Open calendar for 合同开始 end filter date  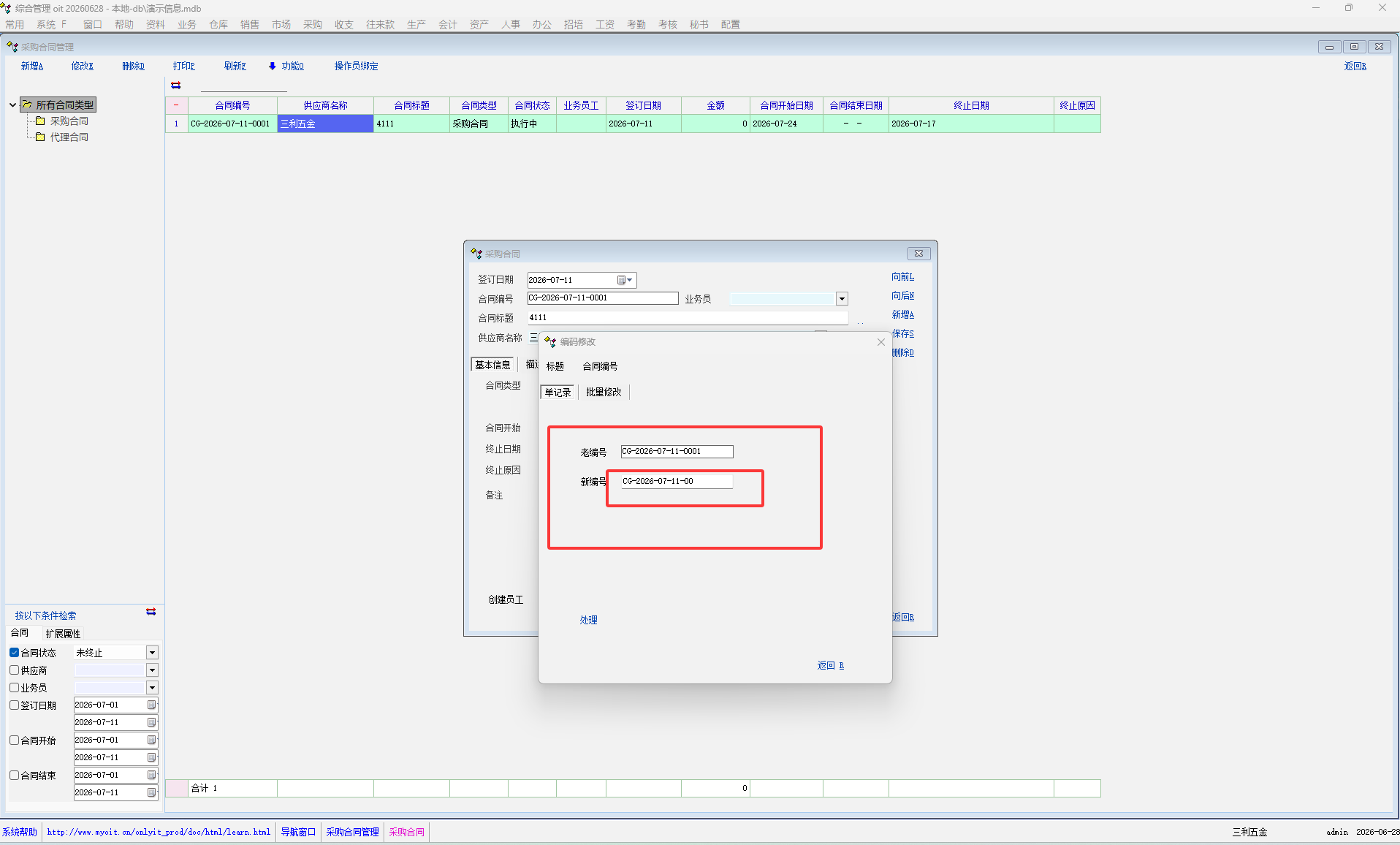[x=152, y=757]
